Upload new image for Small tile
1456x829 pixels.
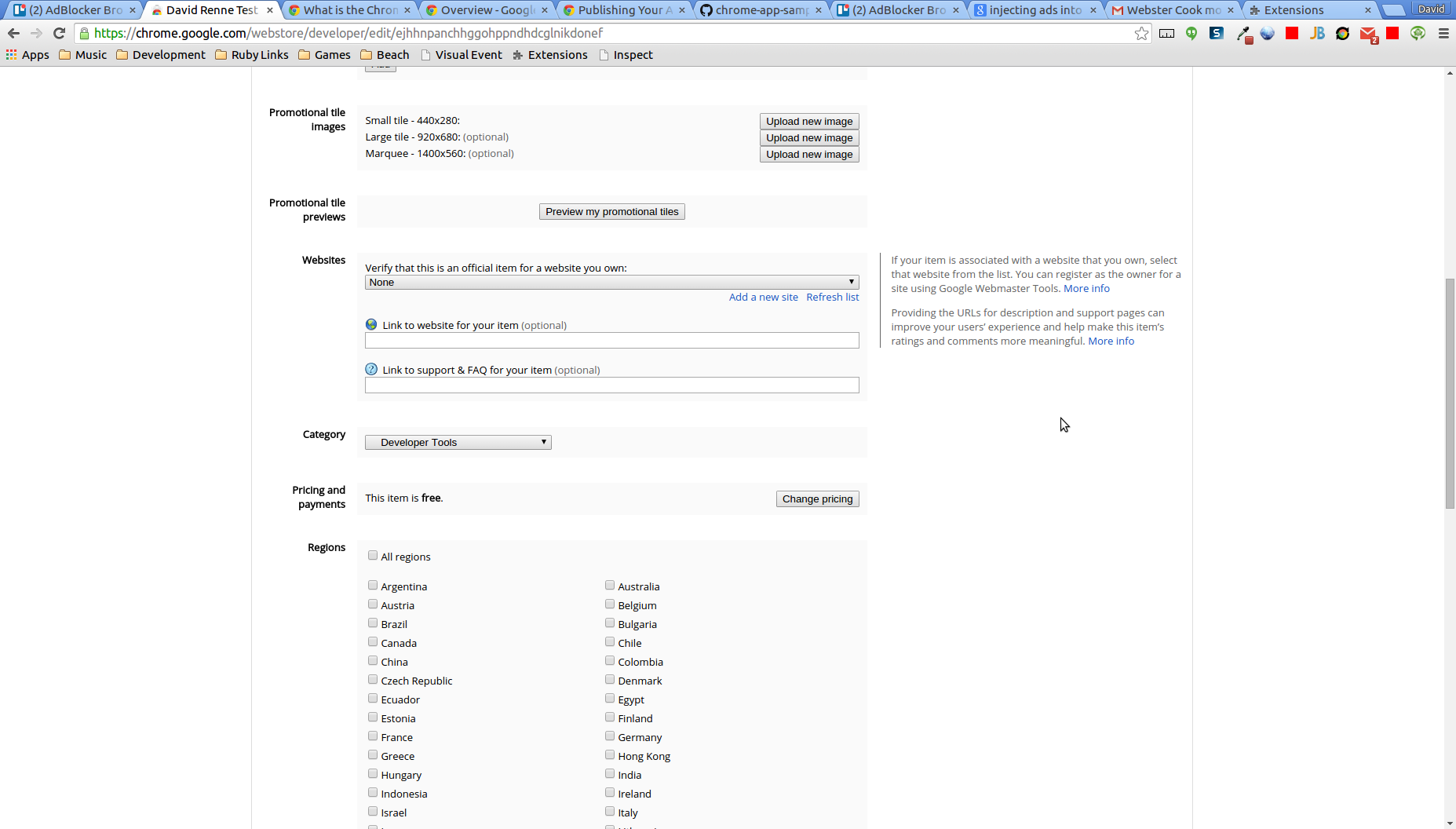(809, 121)
